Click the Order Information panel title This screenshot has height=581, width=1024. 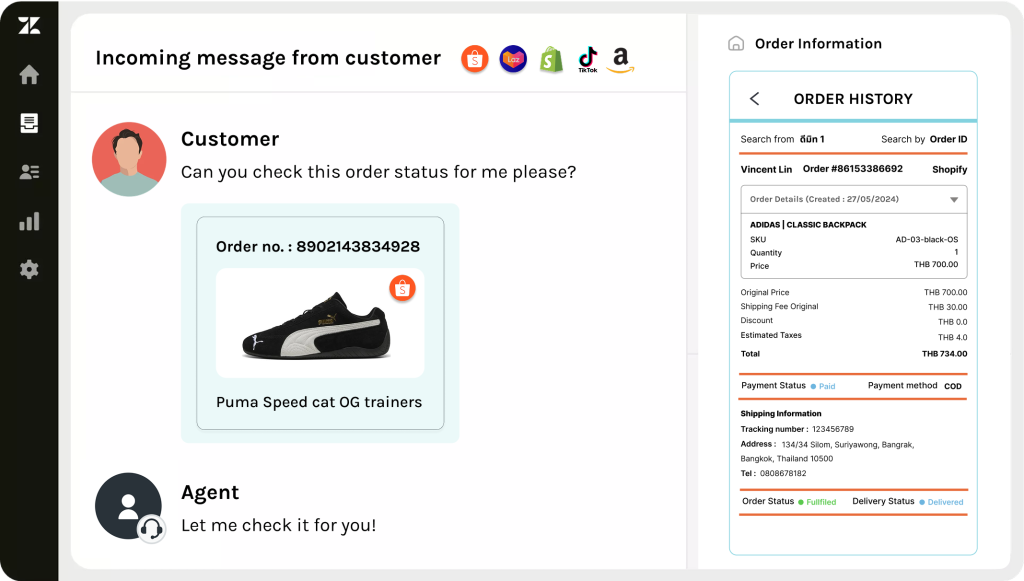[818, 44]
